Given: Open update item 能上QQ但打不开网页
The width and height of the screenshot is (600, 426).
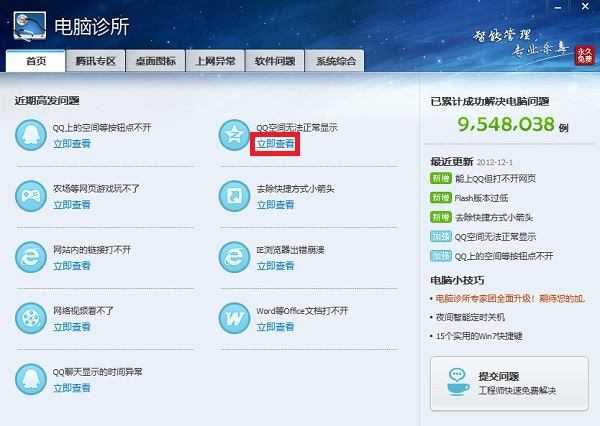Looking at the screenshot, I should (x=495, y=179).
